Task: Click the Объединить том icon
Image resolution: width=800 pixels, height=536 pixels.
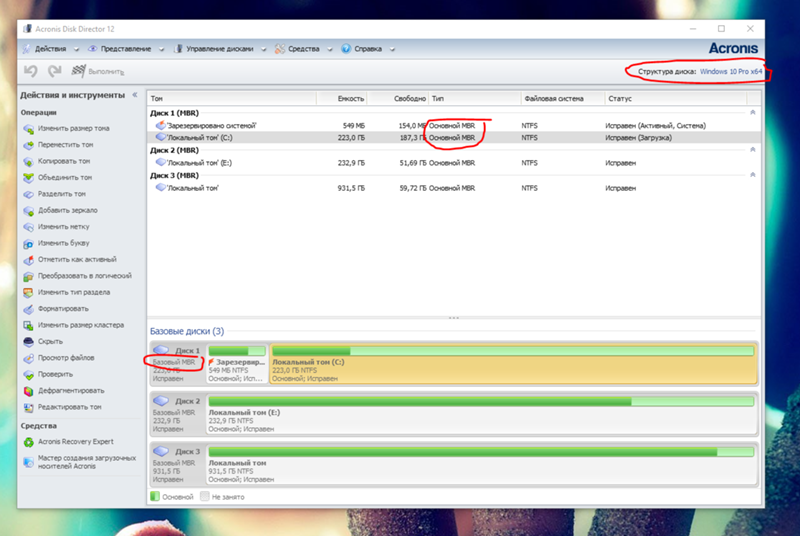Action: pos(29,178)
